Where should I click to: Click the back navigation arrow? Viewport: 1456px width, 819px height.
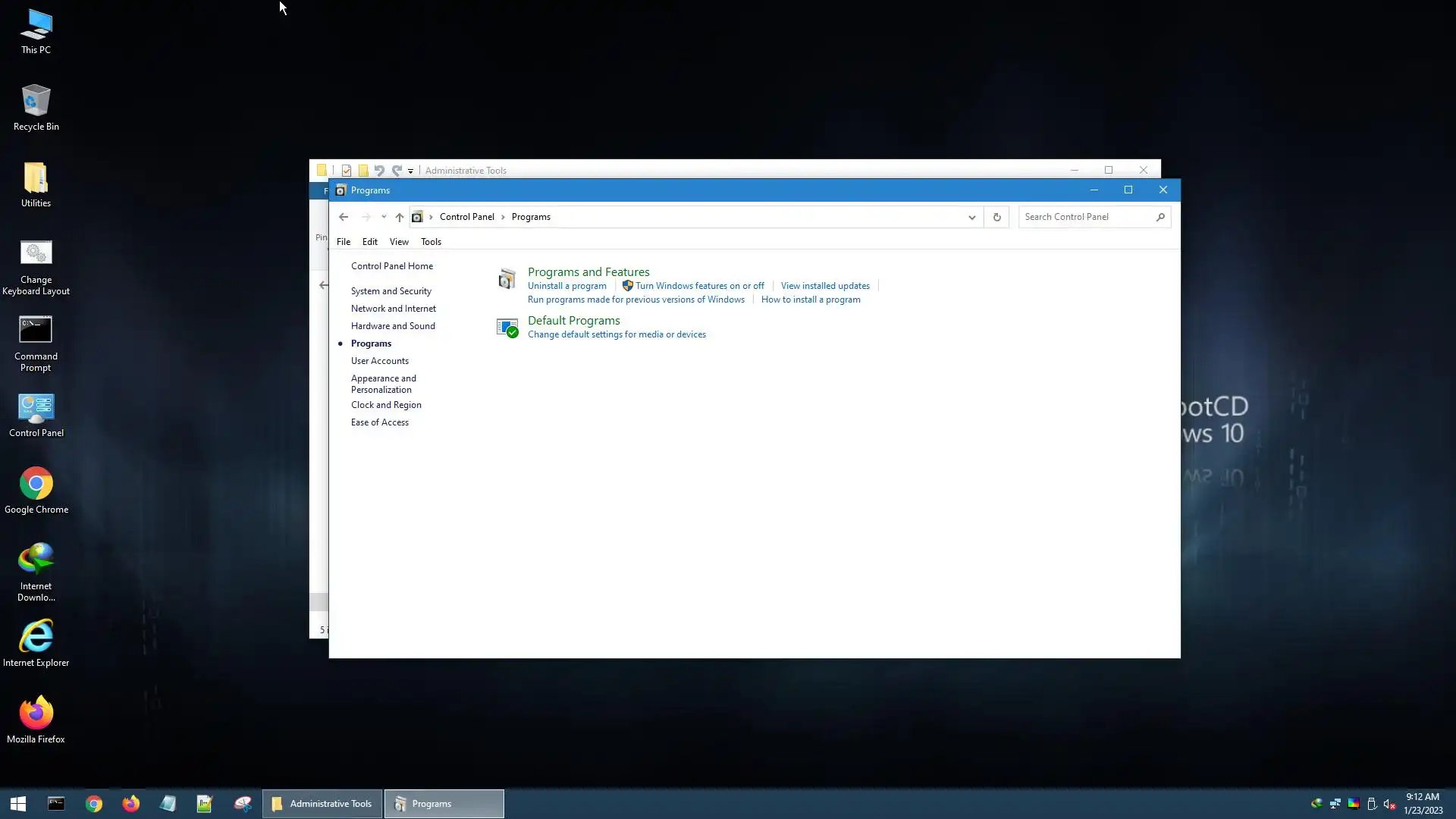(x=344, y=217)
